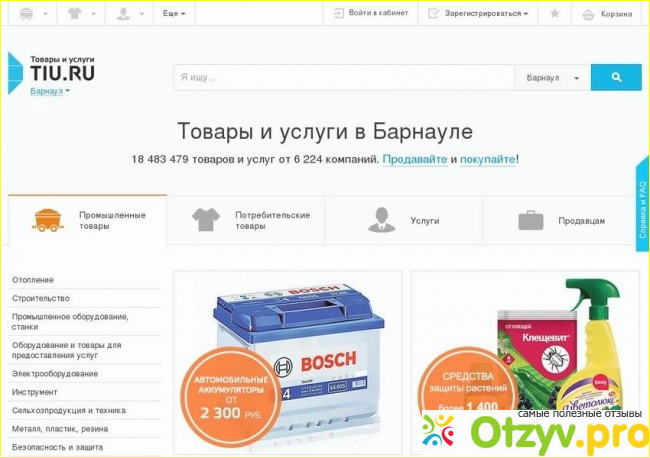
Task: Open the Барнаул region link under the logo
Action: [49, 91]
